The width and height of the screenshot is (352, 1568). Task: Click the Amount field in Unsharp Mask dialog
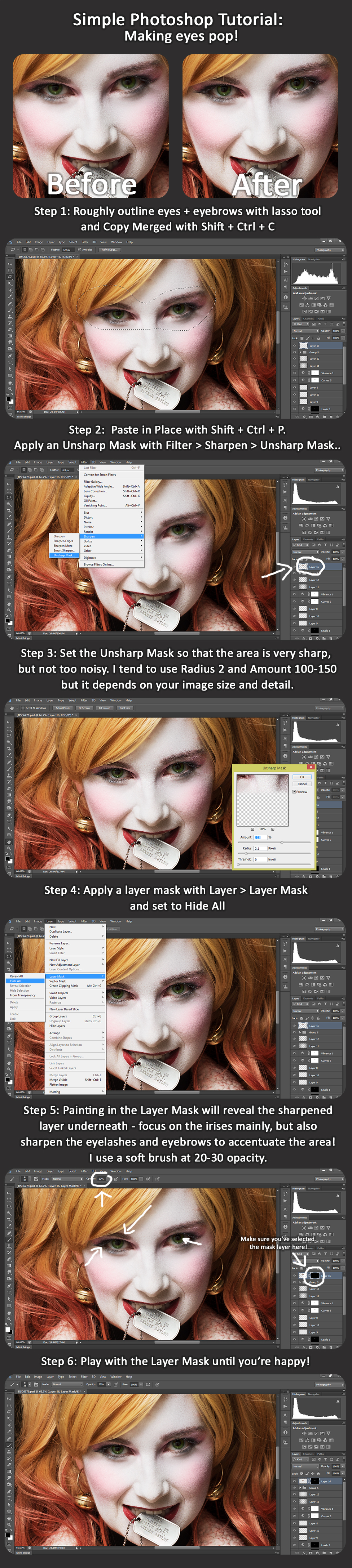pos(261,837)
